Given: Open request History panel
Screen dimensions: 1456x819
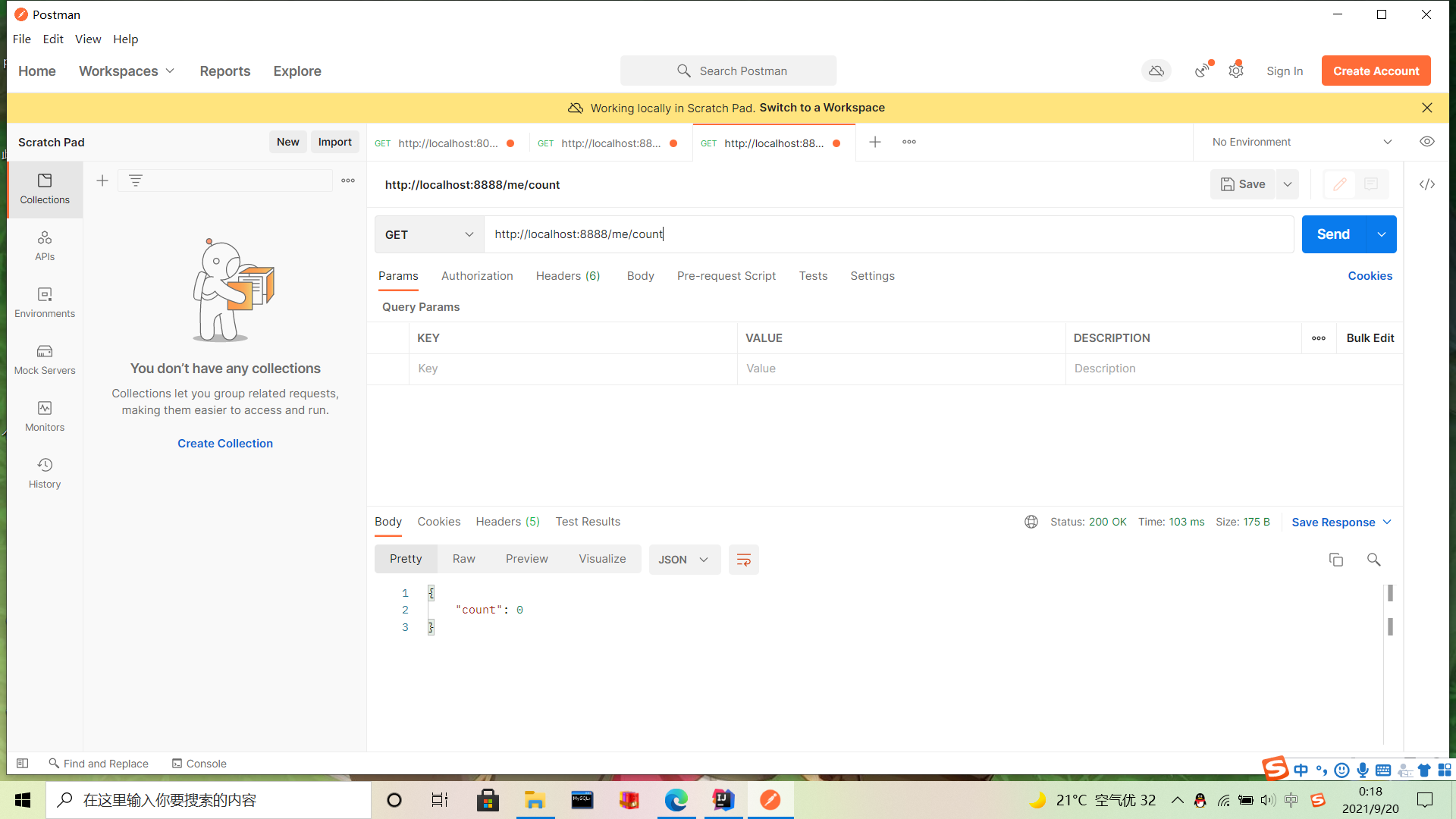Looking at the screenshot, I should (x=45, y=473).
